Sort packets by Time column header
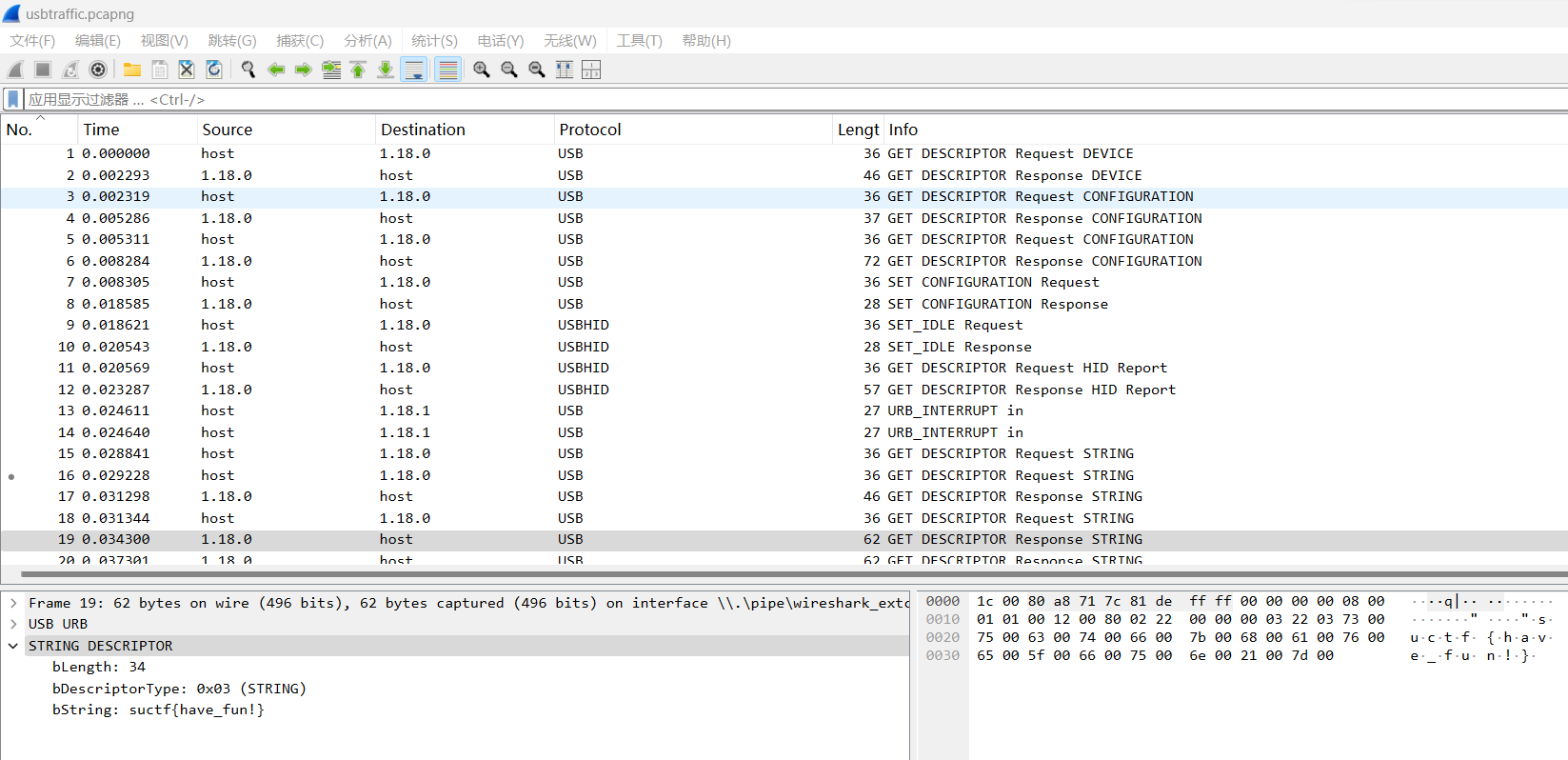 pyautogui.click(x=137, y=130)
